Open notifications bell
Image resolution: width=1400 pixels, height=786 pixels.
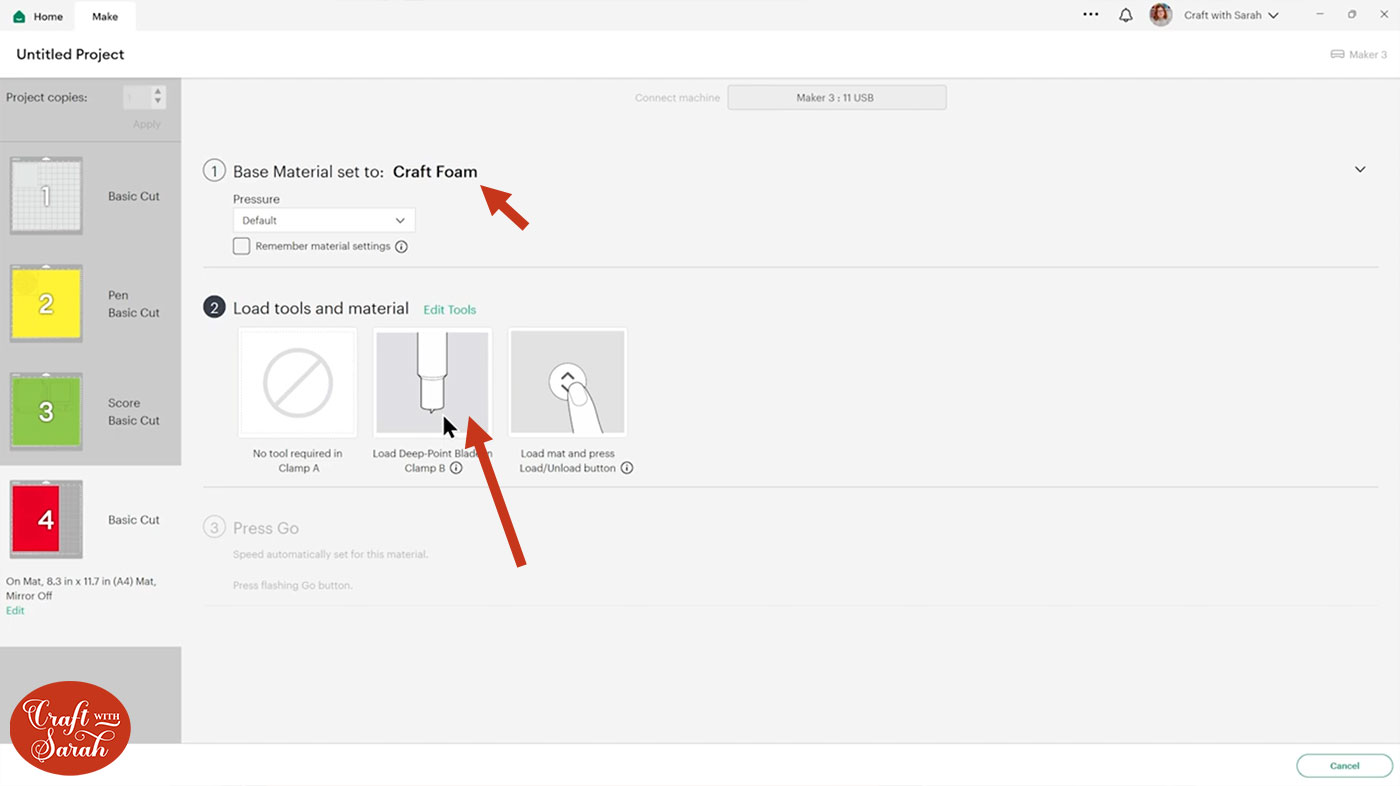click(1126, 15)
